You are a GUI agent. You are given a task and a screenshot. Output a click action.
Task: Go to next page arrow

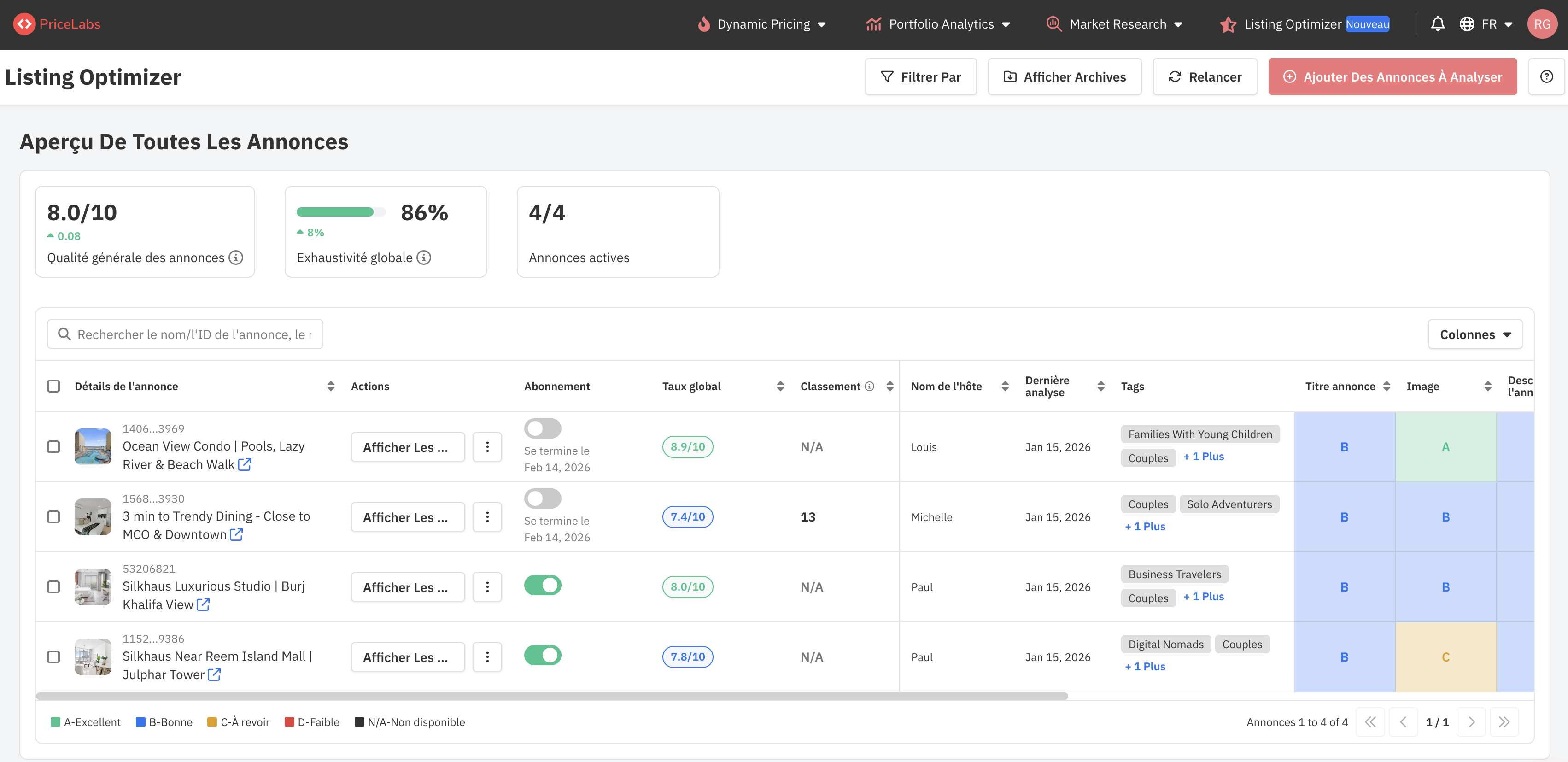pyautogui.click(x=1471, y=722)
